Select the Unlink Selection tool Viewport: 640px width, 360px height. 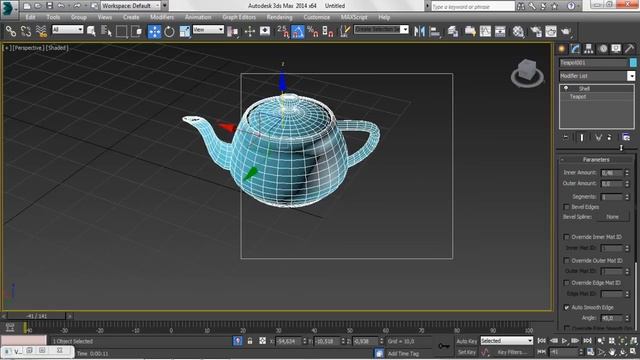click(26, 31)
